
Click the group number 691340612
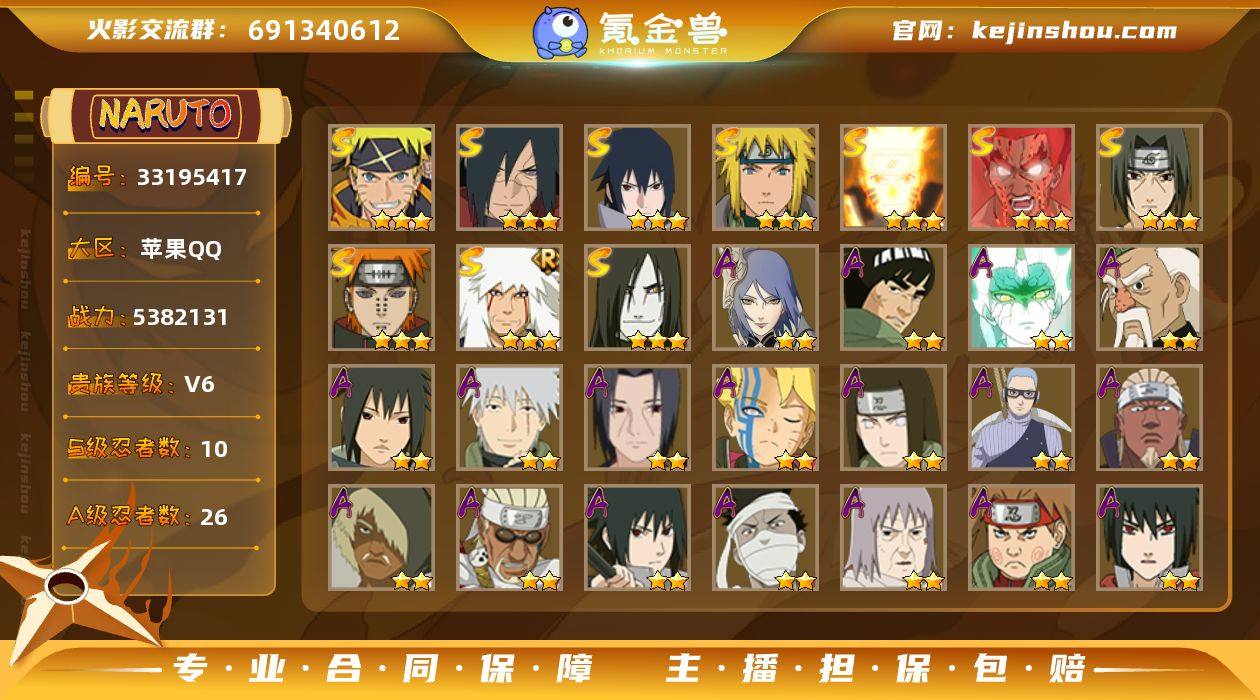(324, 30)
